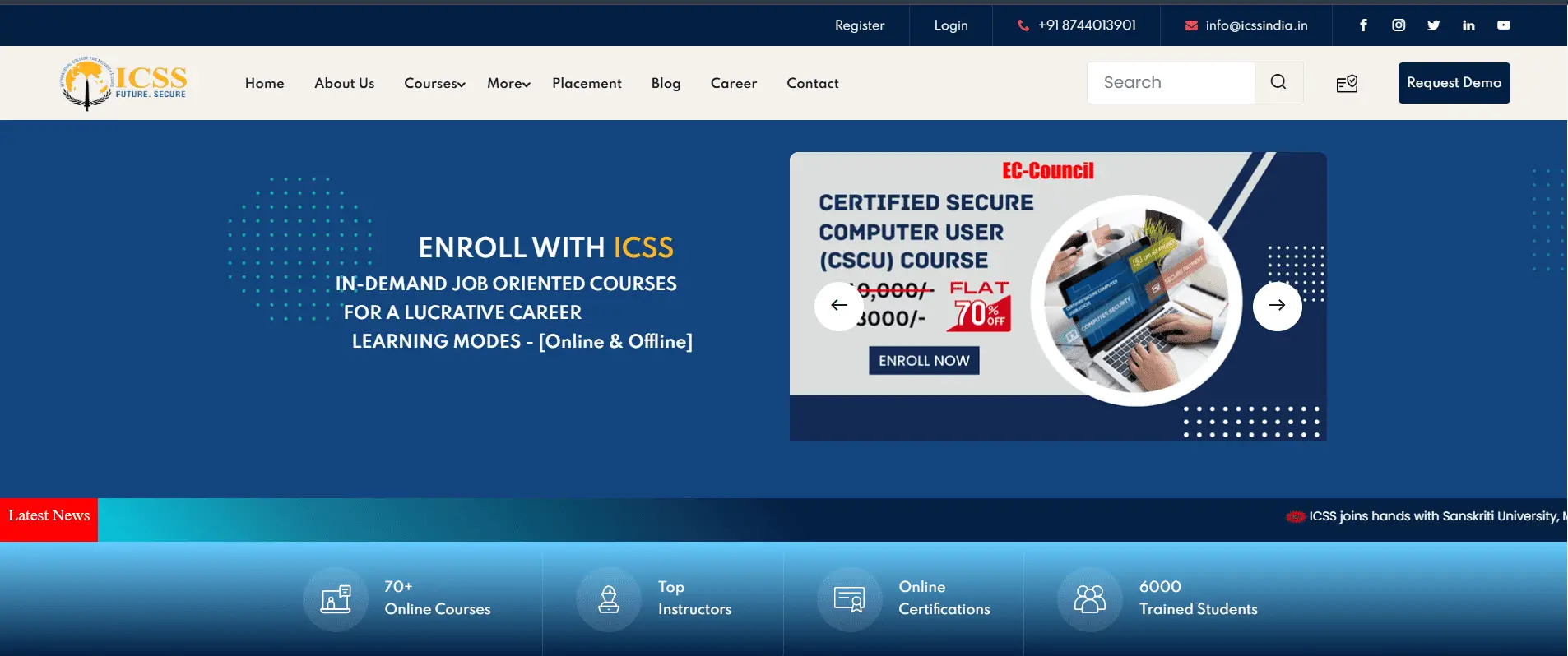The width and height of the screenshot is (1568, 656).
Task: Click the mail verification icon beside search
Action: click(x=1347, y=84)
